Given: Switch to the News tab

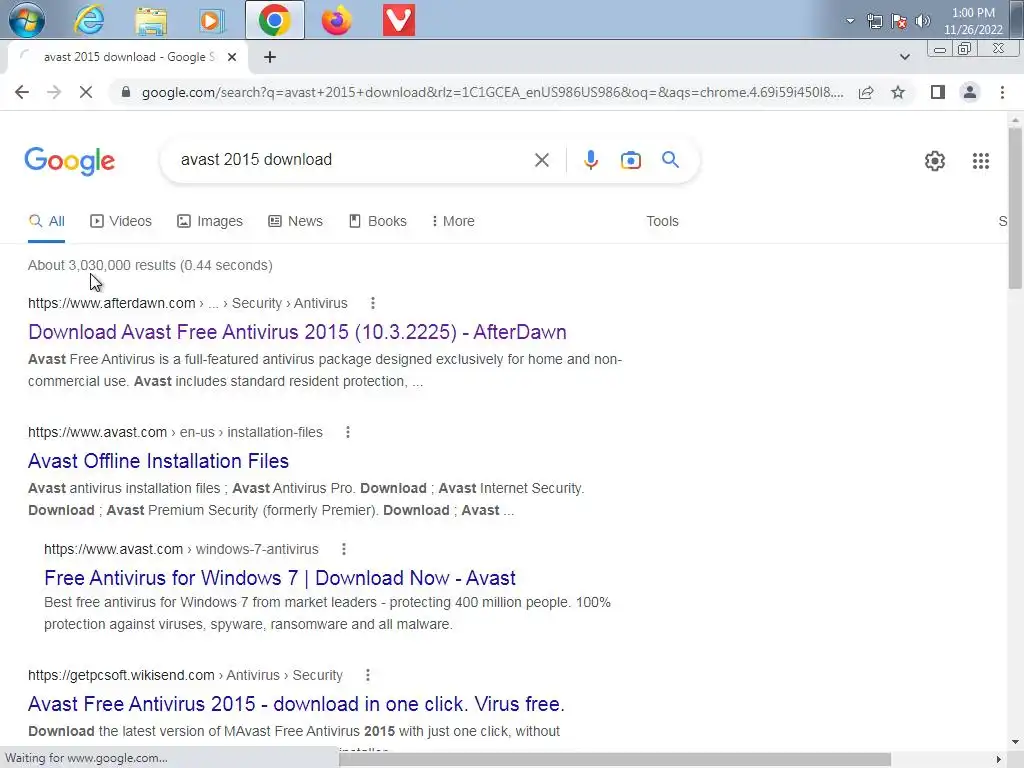Looking at the screenshot, I should [x=295, y=221].
